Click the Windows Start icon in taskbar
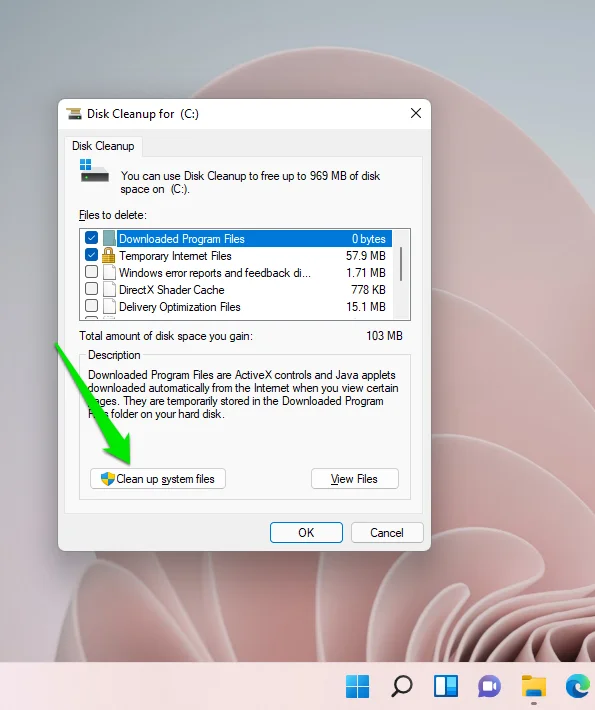This screenshot has width=595, height=710. (x=357, y=686)
